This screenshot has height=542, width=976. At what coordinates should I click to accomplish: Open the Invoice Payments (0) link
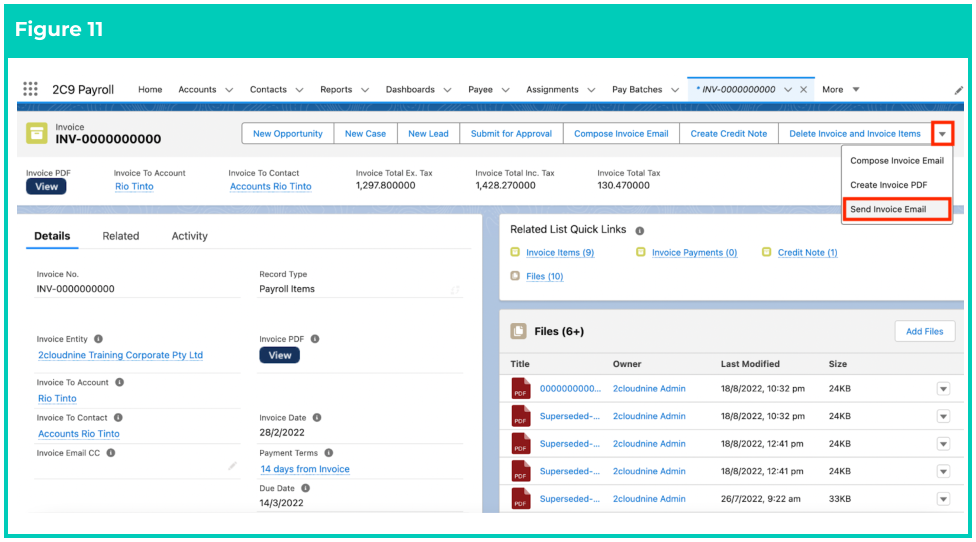click(x=694, y=252)
